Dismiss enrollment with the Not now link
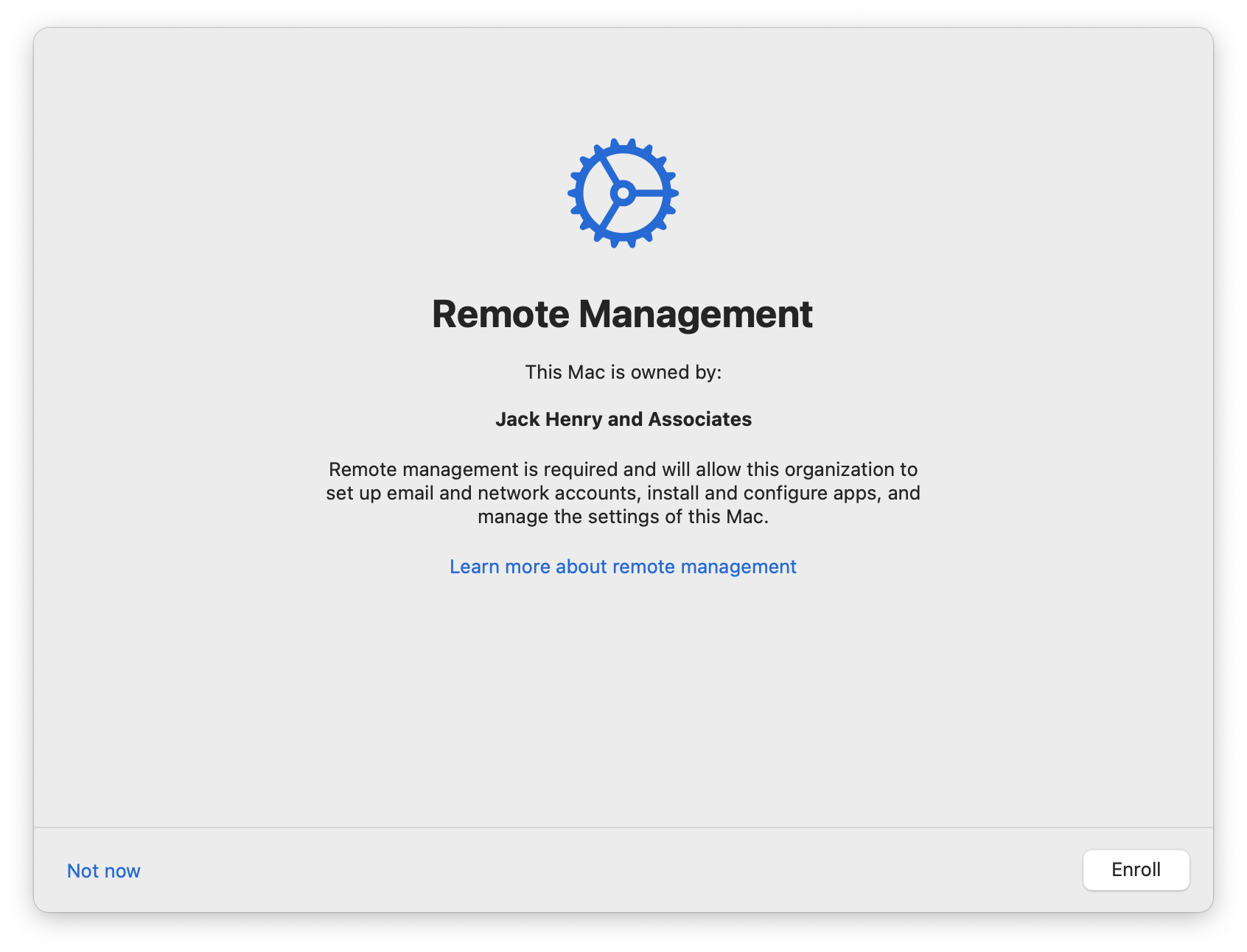This screenshot has height=952, width=1247. 103,871
